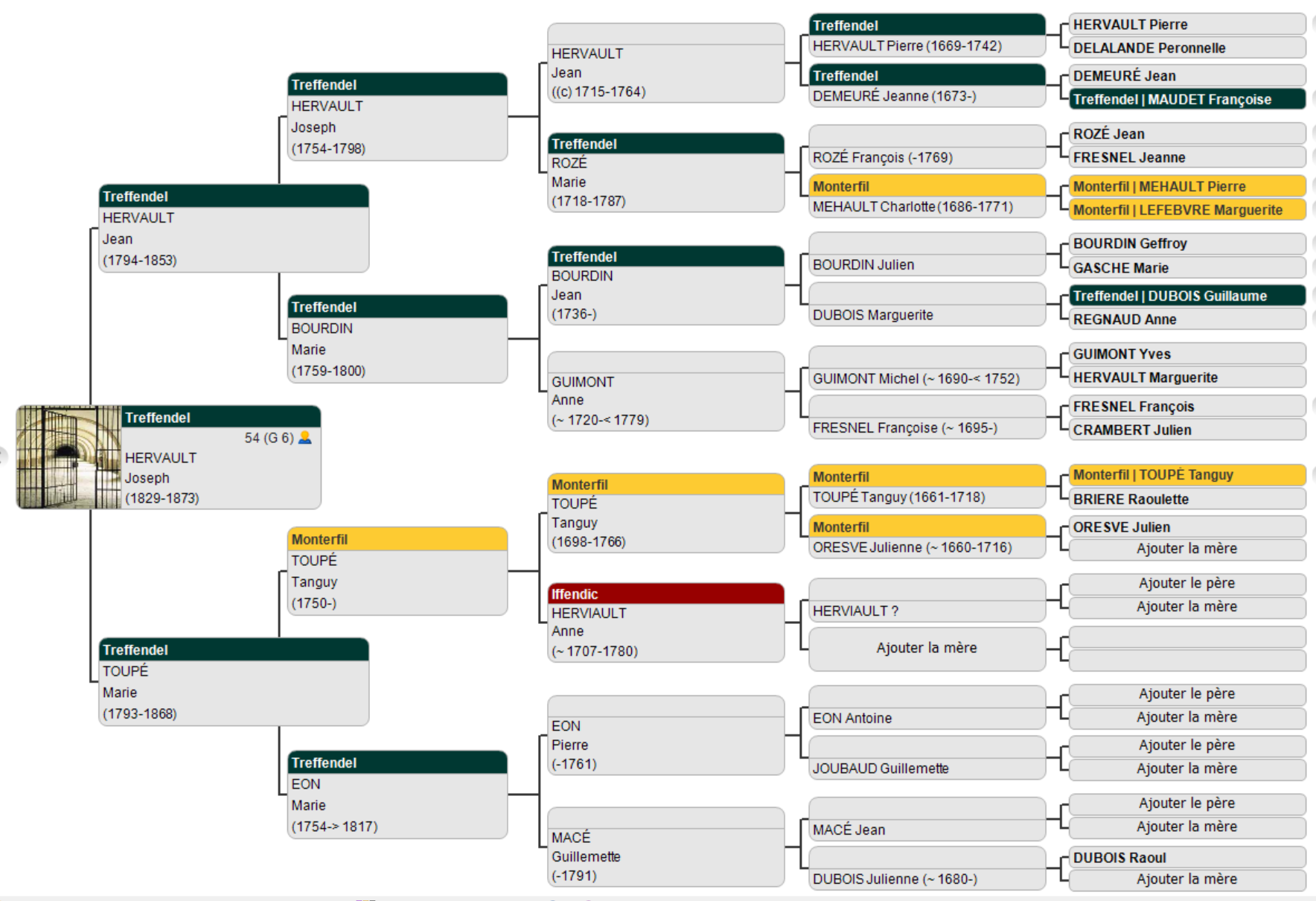
Task: Add father of MACÉ Jean
Action: (x=1186, y=803)
